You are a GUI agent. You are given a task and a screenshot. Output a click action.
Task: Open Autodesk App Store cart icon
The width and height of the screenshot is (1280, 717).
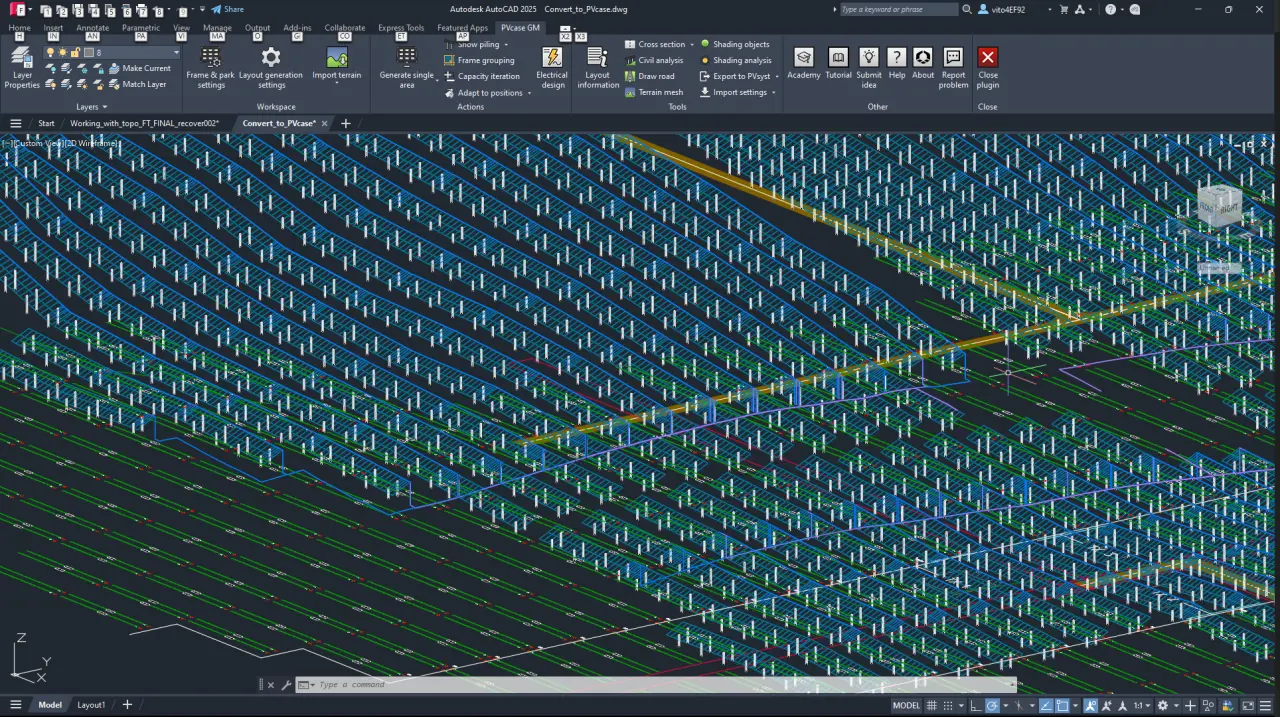click(x=1064, y=9)
